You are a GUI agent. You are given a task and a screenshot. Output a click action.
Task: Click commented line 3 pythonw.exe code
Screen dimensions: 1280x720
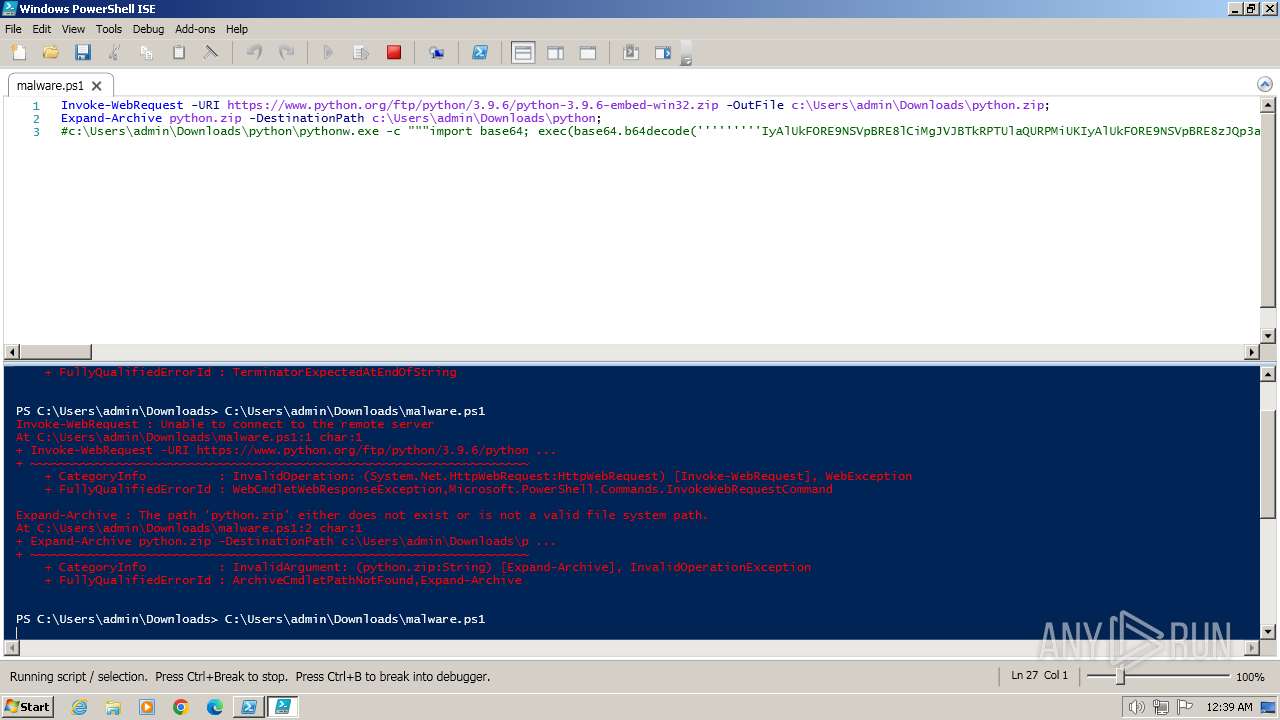tap(659, 131)
